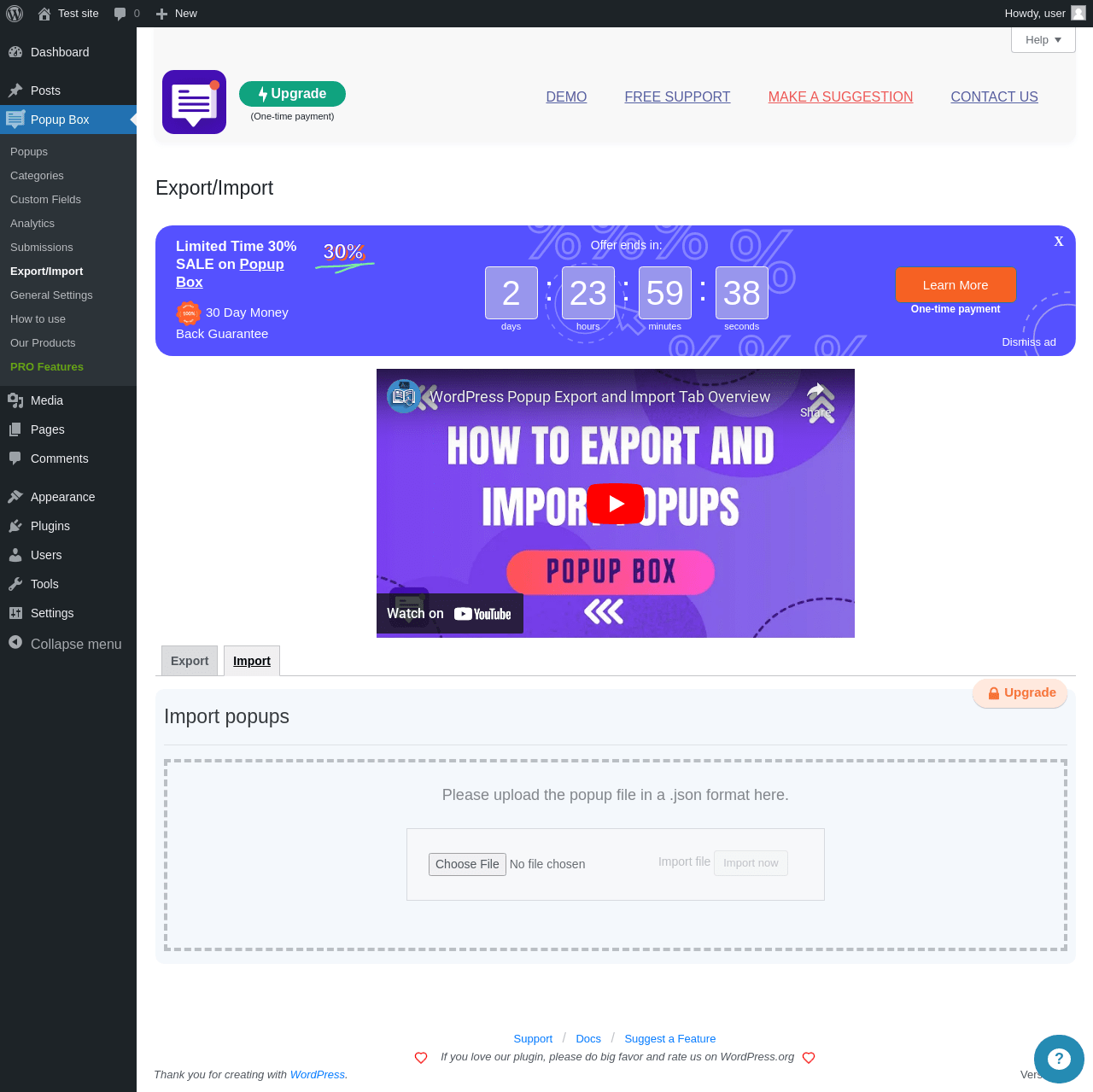1093x1092 pixels.
Task: Open the Suggest a Feature footer link
Action: click(670, 1039)
